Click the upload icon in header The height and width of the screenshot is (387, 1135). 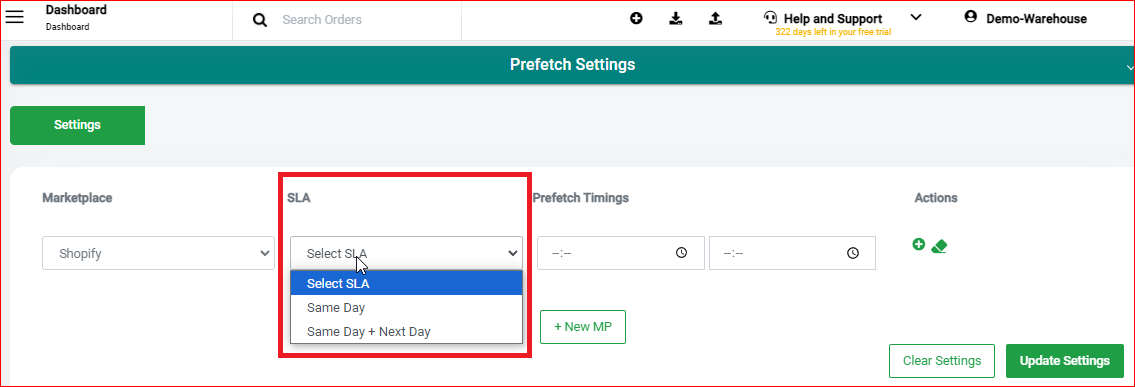[715, 18]
